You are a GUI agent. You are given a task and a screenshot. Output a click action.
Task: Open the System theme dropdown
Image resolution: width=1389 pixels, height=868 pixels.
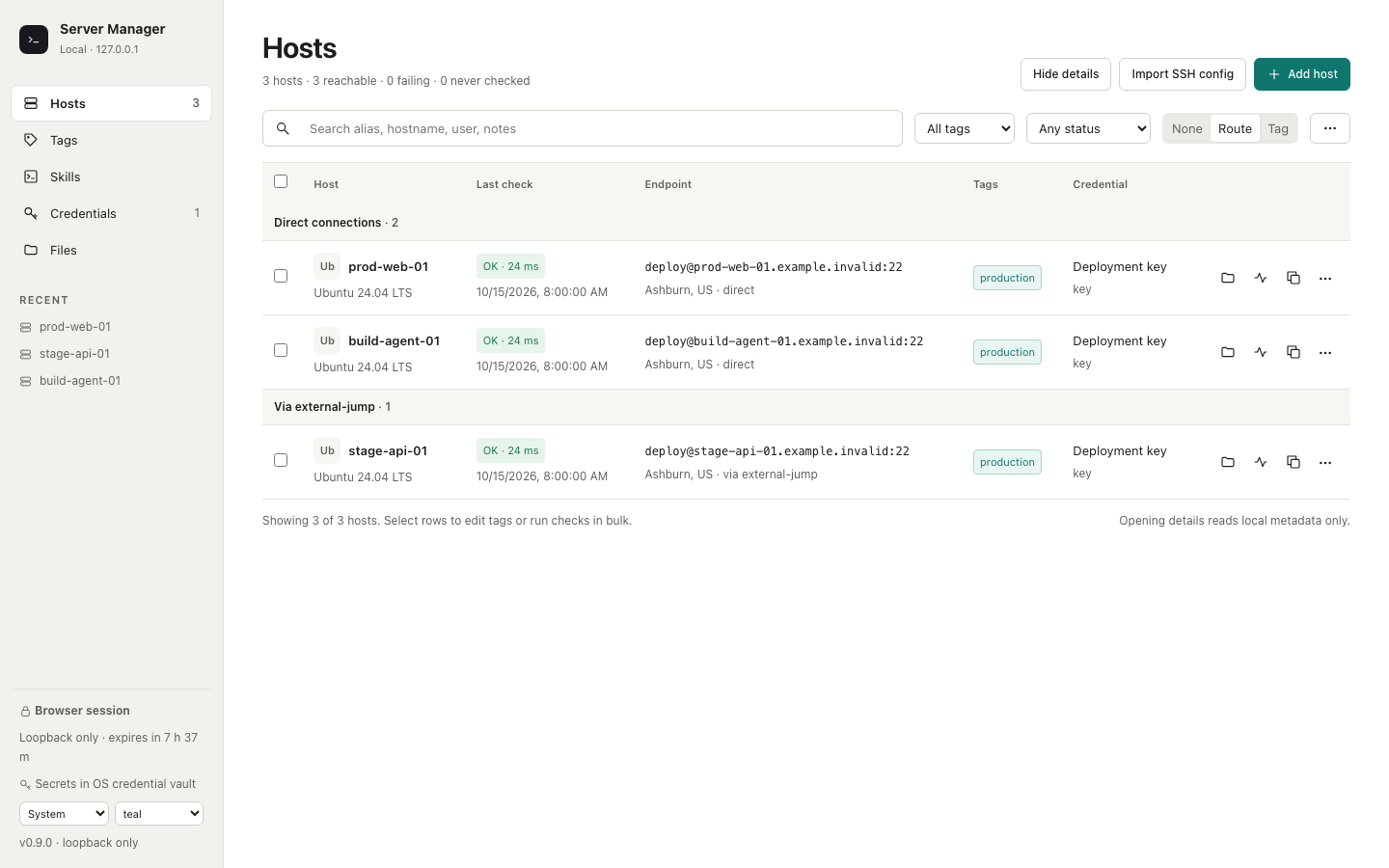[x=64, y=814]
